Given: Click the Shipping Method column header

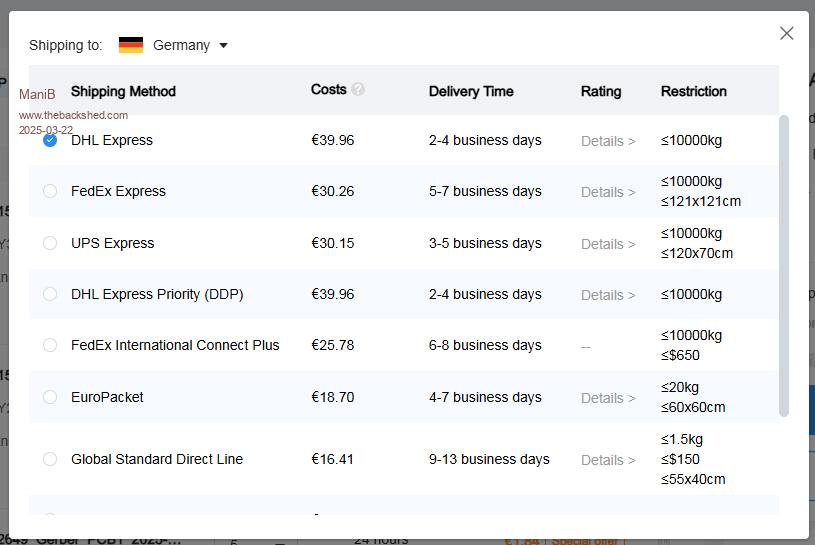Looking at the screenshot, I should [x=123, y=91].
